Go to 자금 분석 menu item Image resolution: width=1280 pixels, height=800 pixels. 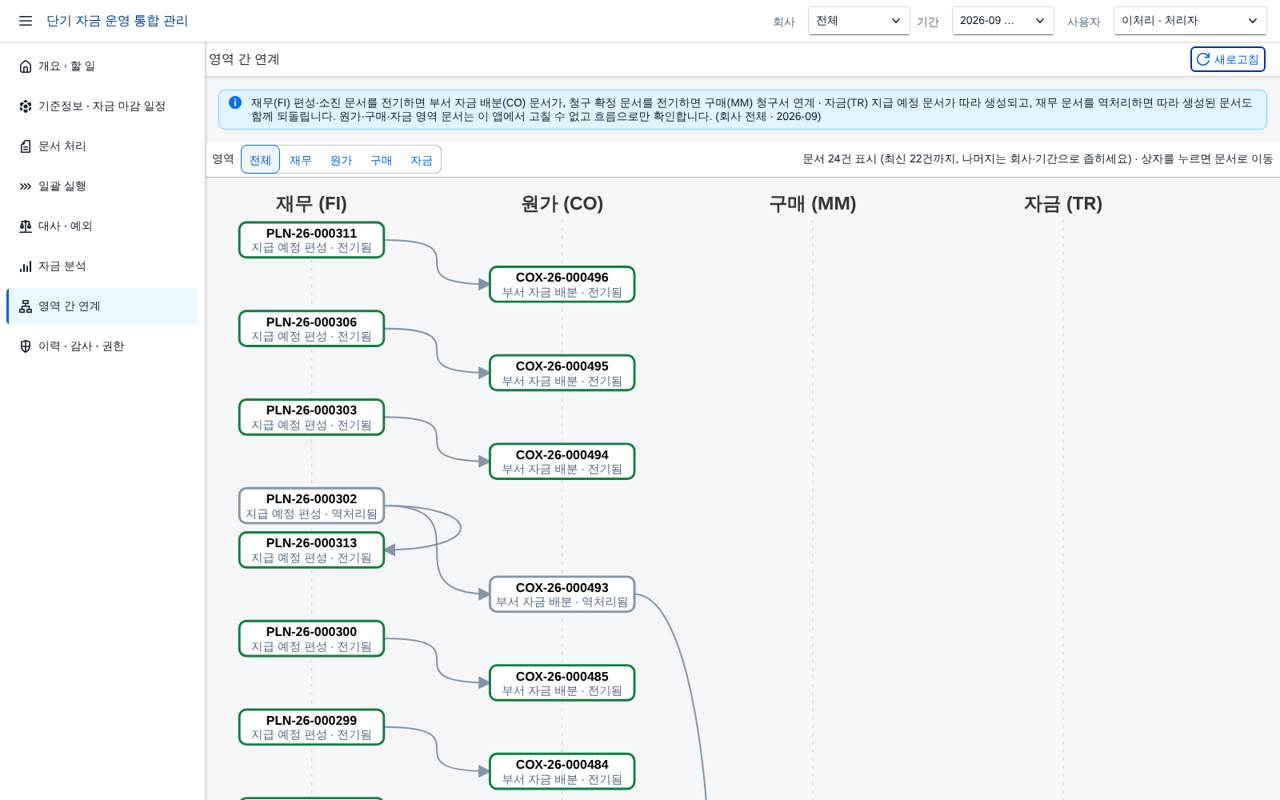tap(102, 266)
